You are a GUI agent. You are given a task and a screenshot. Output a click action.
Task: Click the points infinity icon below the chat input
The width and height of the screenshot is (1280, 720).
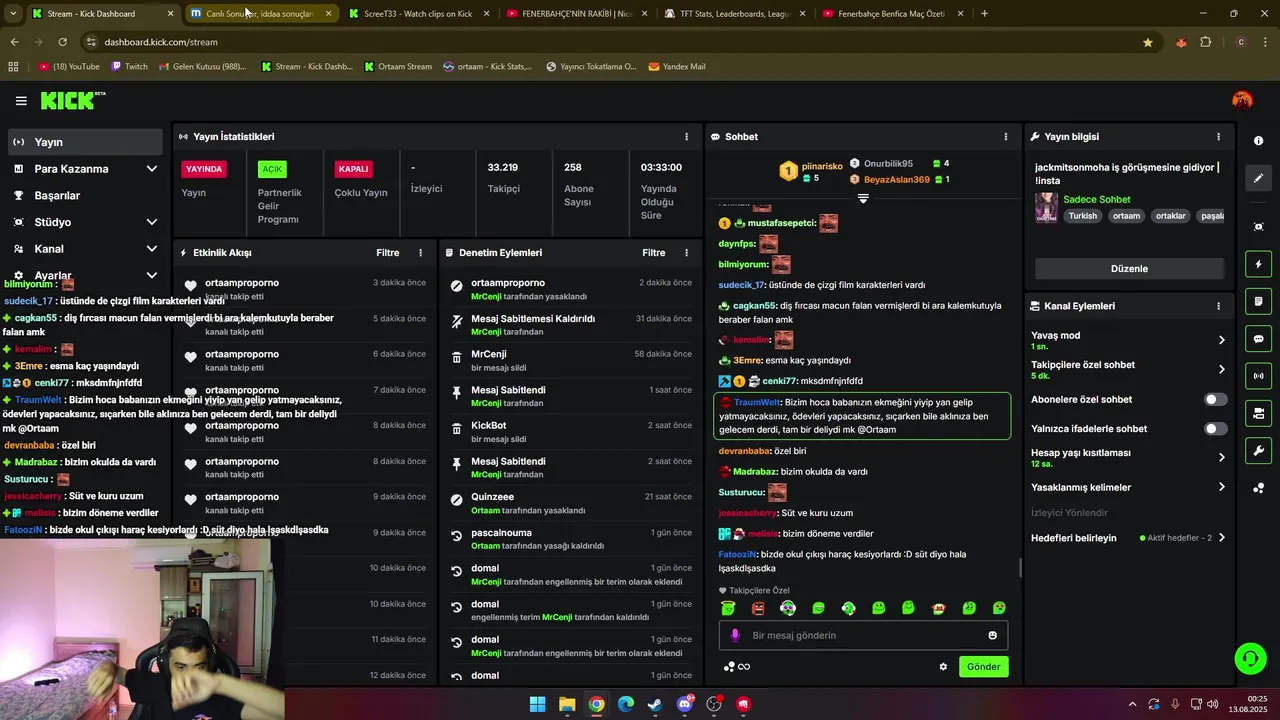point(737,667)
